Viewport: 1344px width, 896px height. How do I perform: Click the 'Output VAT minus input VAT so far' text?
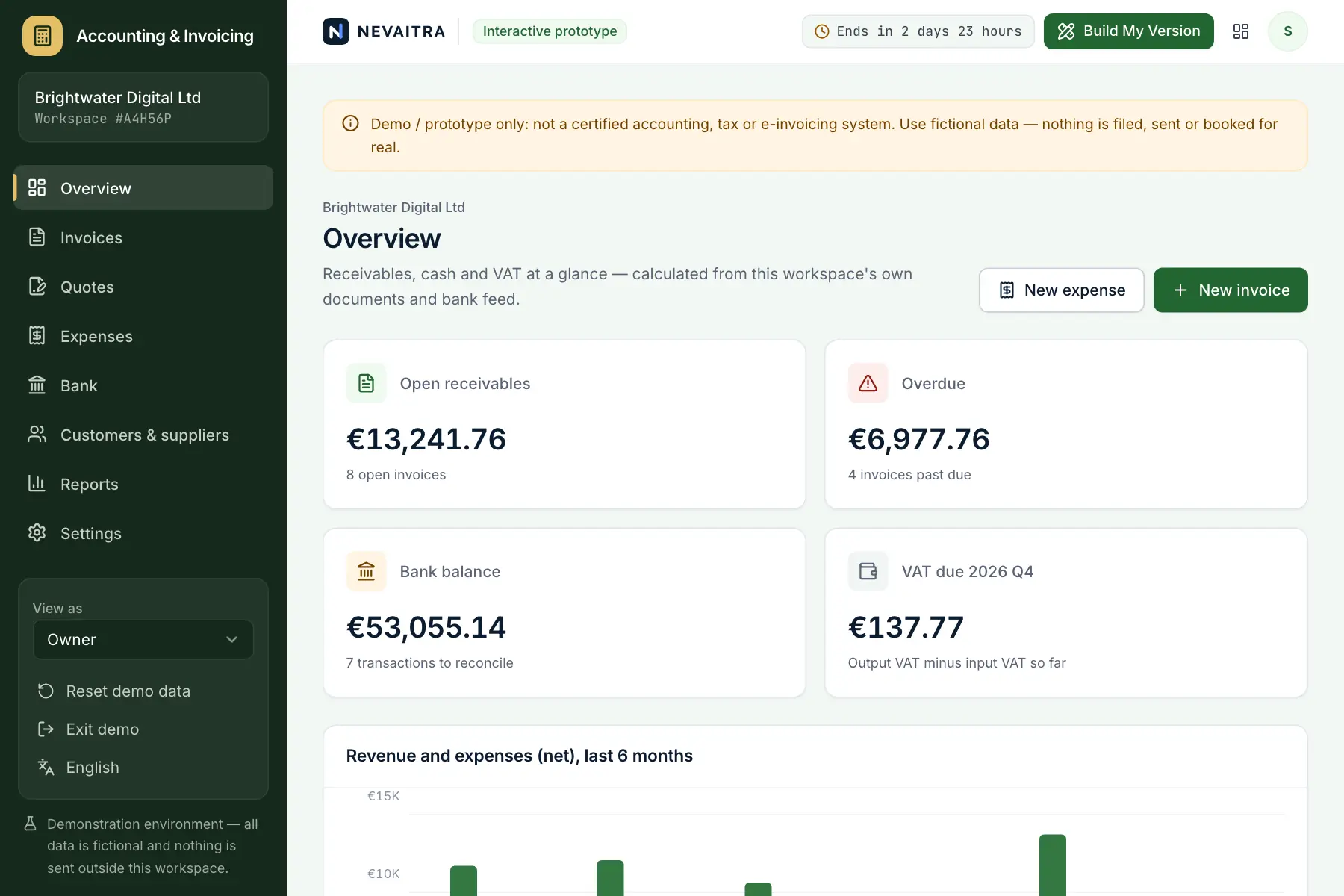click(x=957, y=663)
